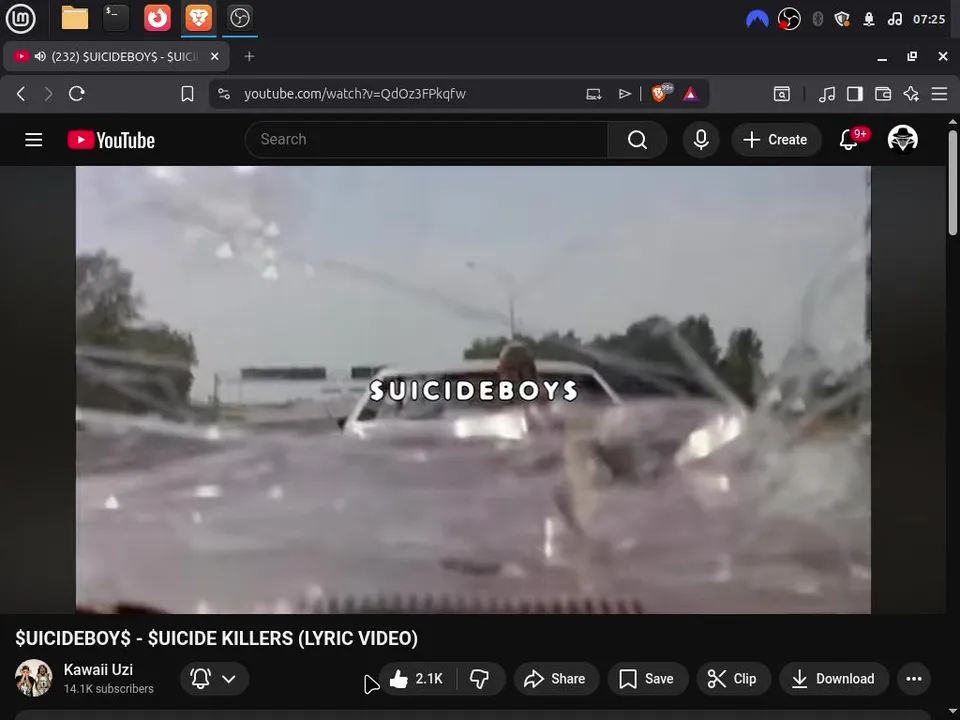This screenshot has width=960, height=720.
Task: Open the toolbar search-tabs icon
Action: click(782, 94)
